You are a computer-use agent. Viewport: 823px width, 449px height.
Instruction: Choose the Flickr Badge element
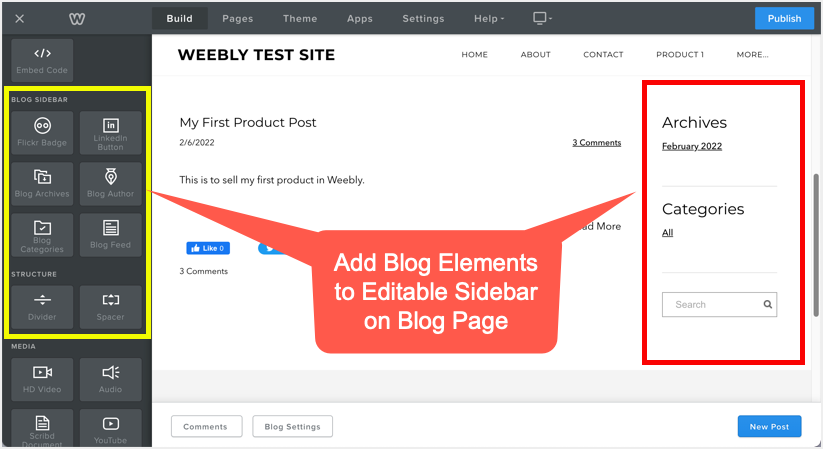[x=42, y=132]
